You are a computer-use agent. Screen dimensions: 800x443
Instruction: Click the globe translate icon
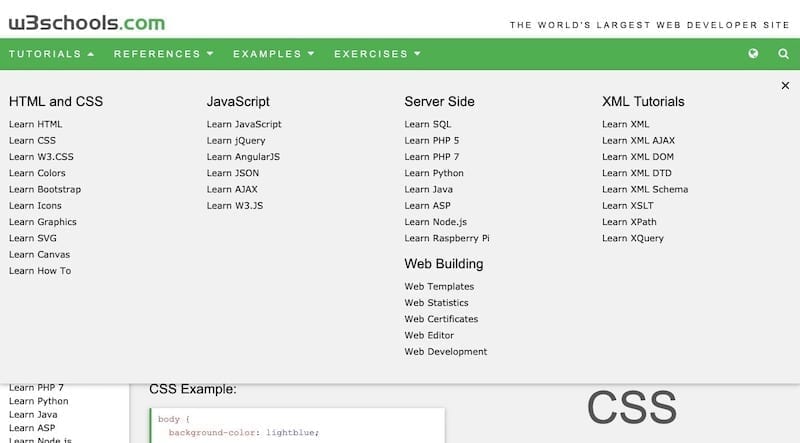coord(753,54)
